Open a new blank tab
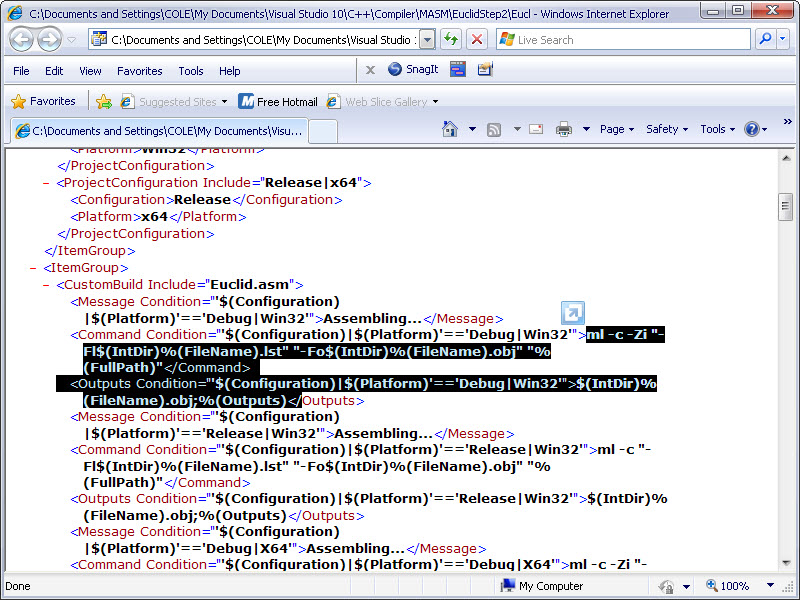Screen dimensions: 800x600 (323, 132)
